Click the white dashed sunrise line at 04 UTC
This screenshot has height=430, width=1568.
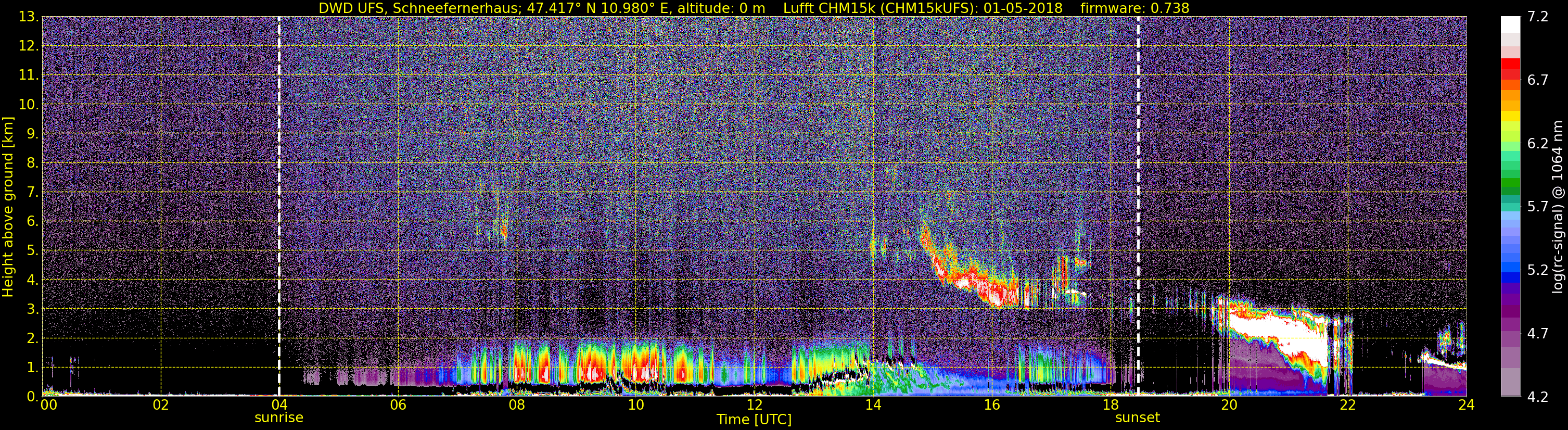(x=279, y=207)
